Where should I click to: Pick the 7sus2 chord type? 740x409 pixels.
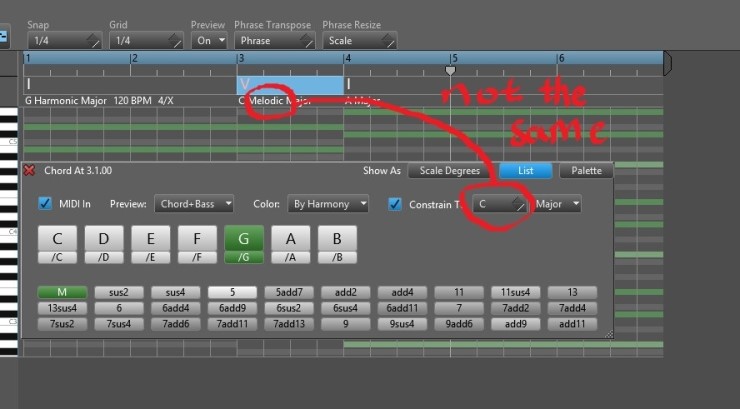pyautogui.click(x=62, y=324)
